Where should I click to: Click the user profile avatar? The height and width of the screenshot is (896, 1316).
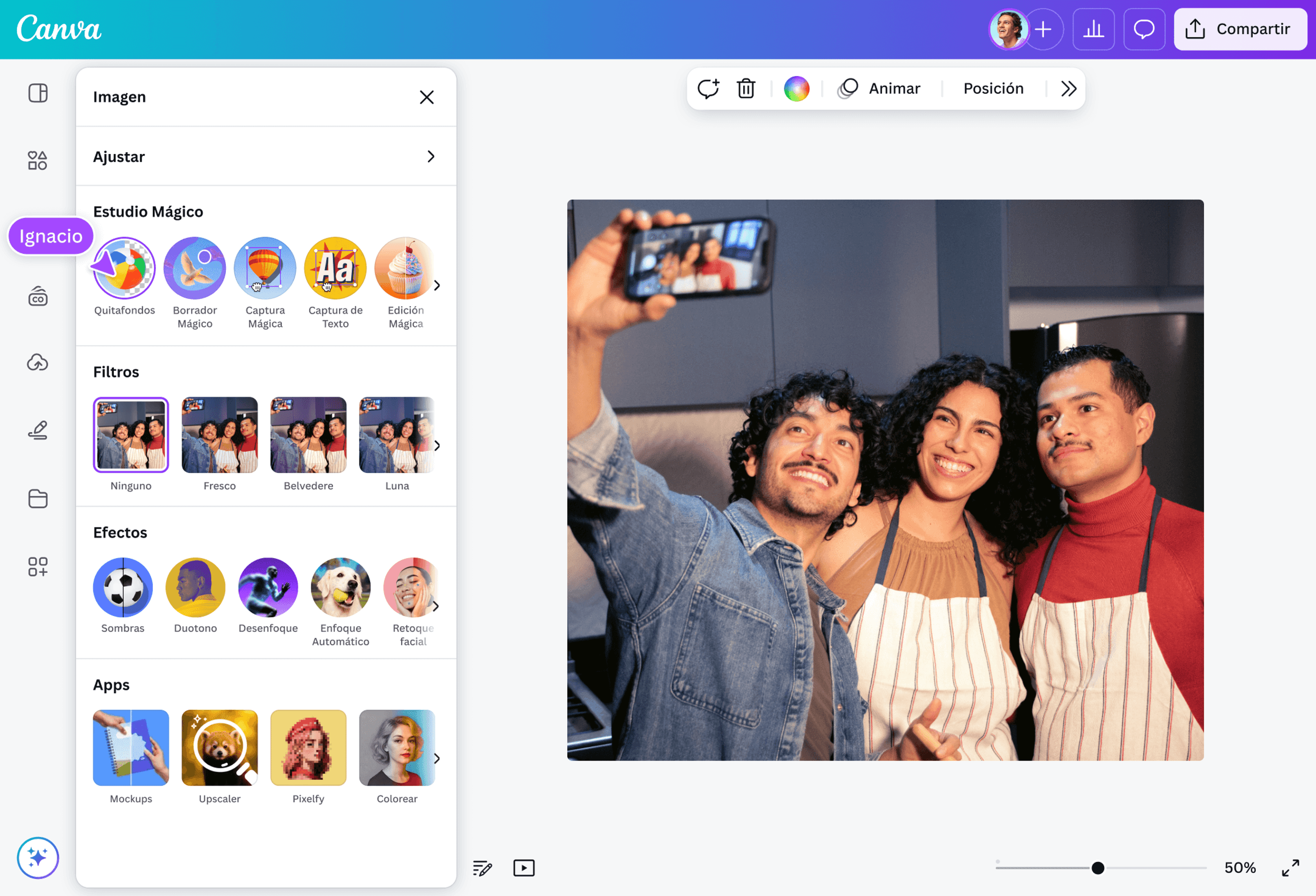tap(1009, 29)
